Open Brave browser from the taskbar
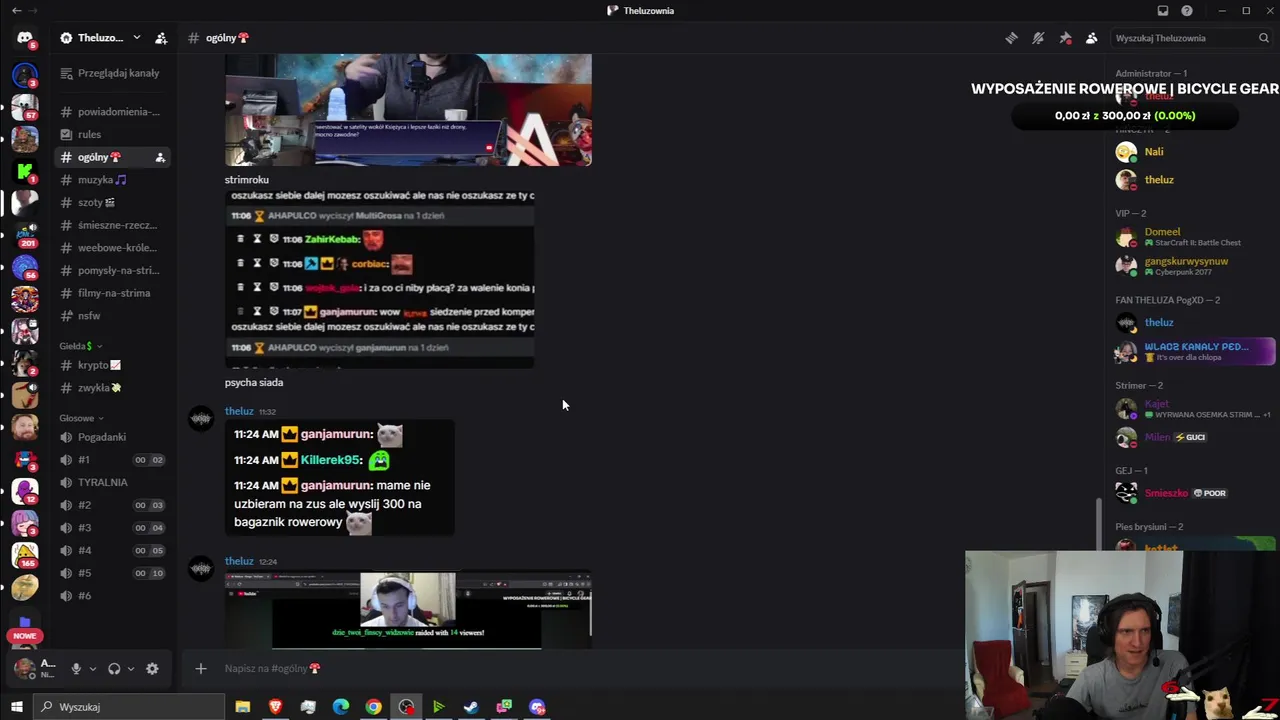This screenshot has width=1280, height=720. [x=275, y=707]
